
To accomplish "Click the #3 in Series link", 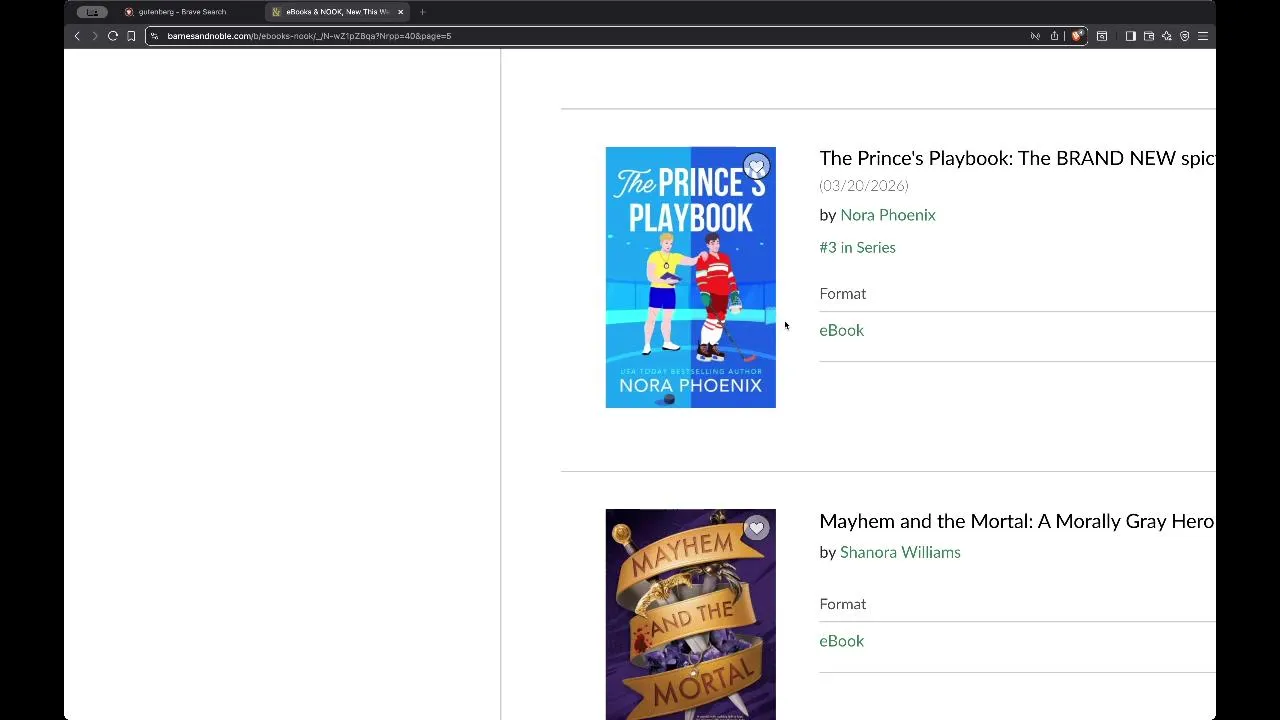I will coord(857,247).
